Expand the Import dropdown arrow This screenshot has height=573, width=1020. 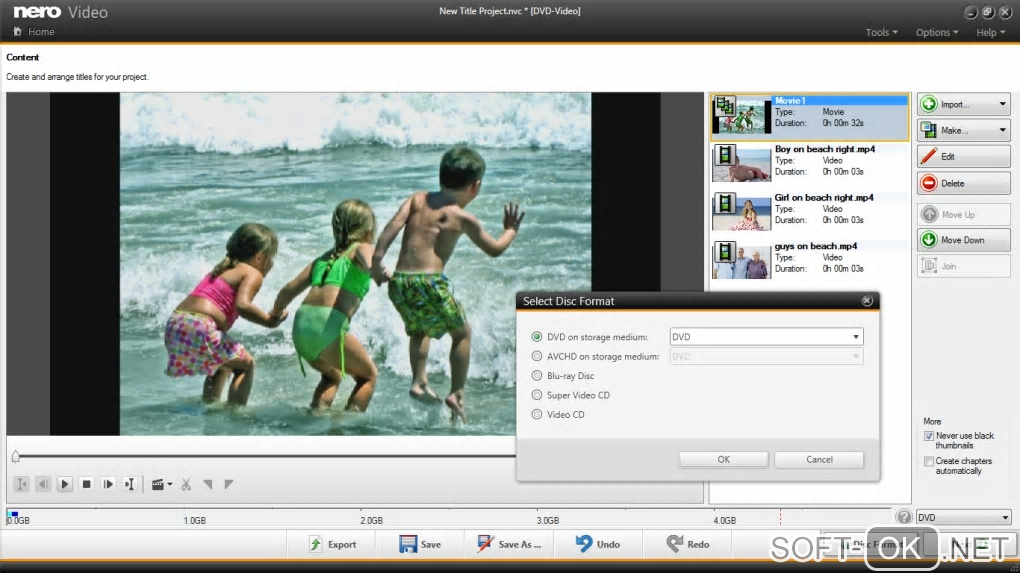[1002, 104]
